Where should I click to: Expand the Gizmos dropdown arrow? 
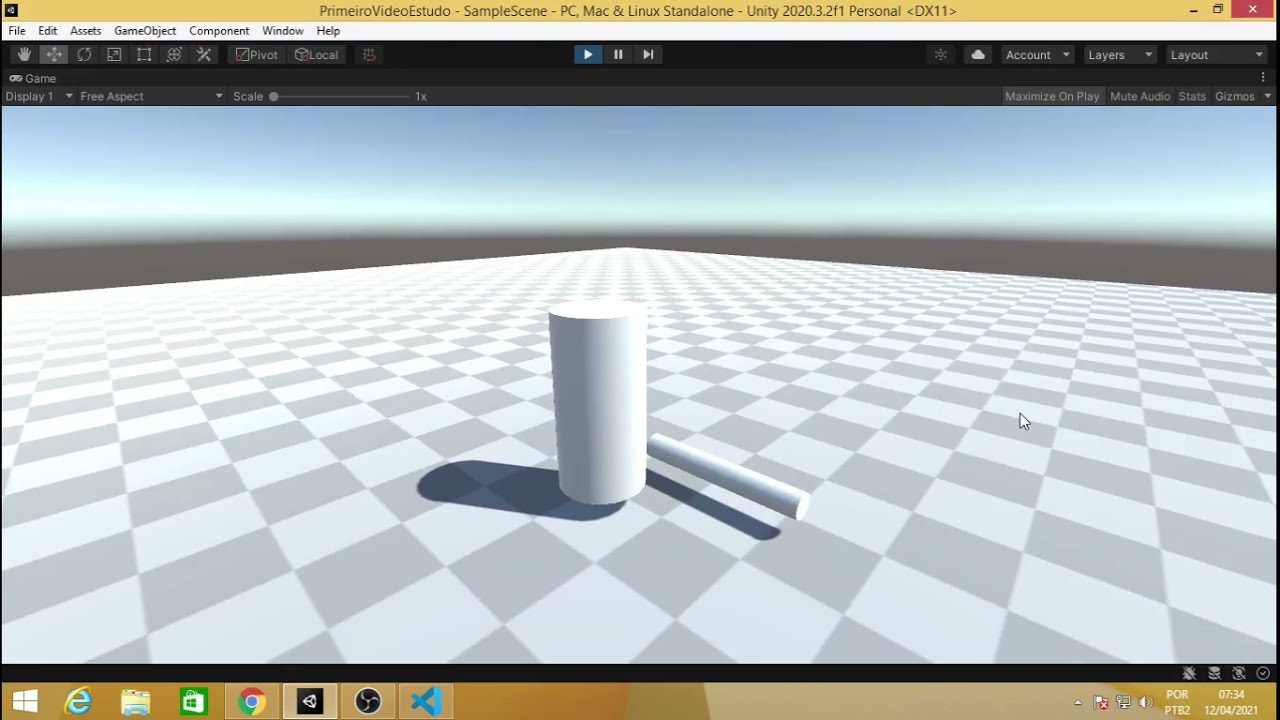pyautogui.click(x=1268, y=96)
